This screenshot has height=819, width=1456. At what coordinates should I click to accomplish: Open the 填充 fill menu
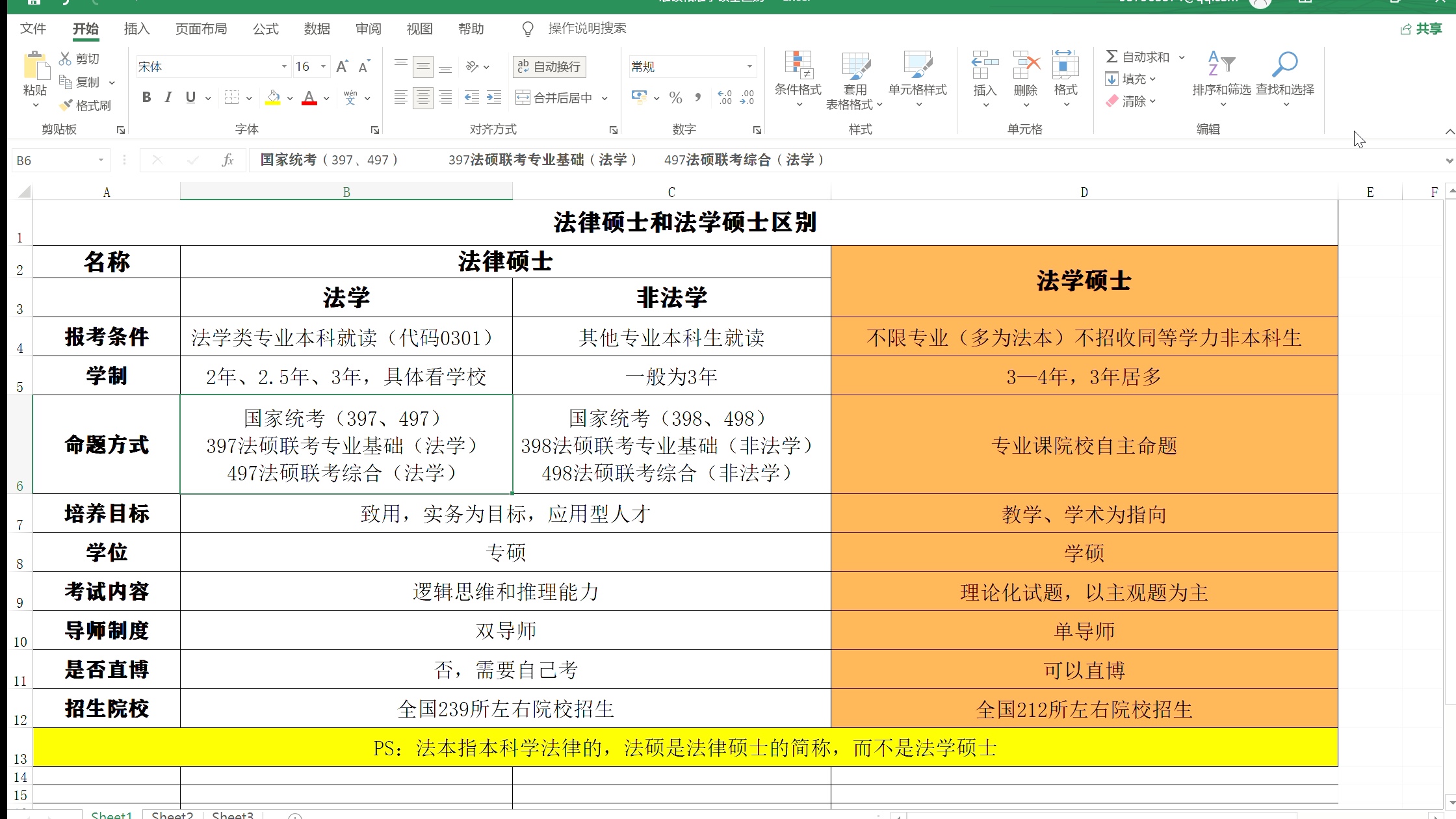tap(1131, 79)
